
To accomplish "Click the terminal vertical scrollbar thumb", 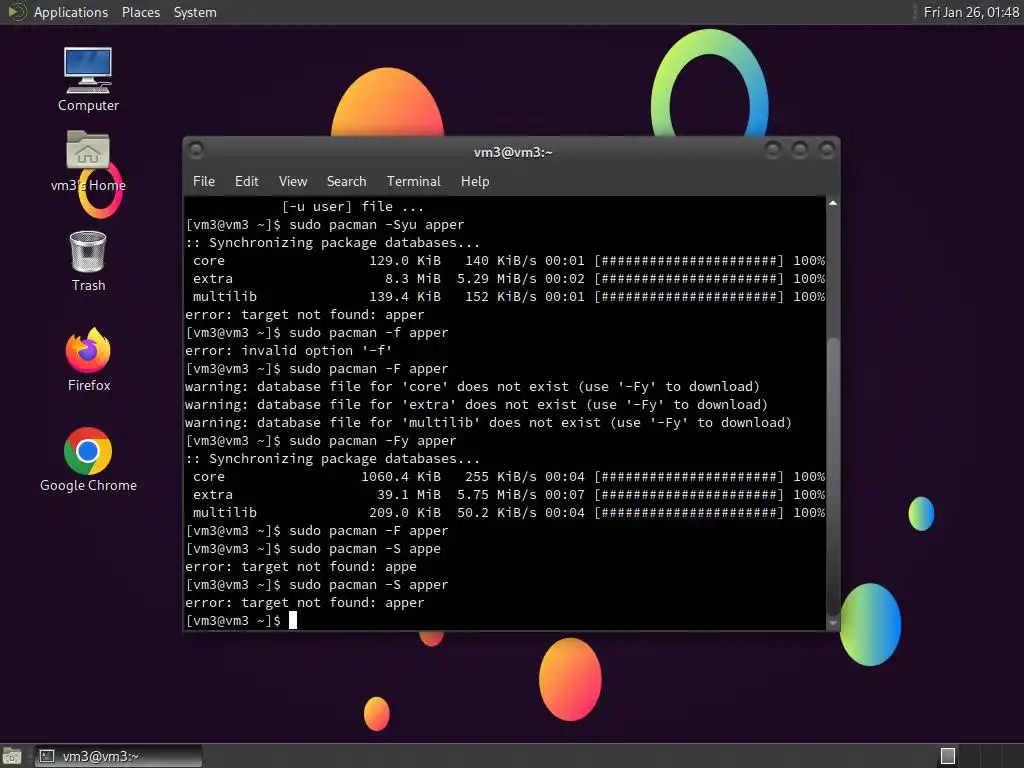I will (x=833, y=475).
